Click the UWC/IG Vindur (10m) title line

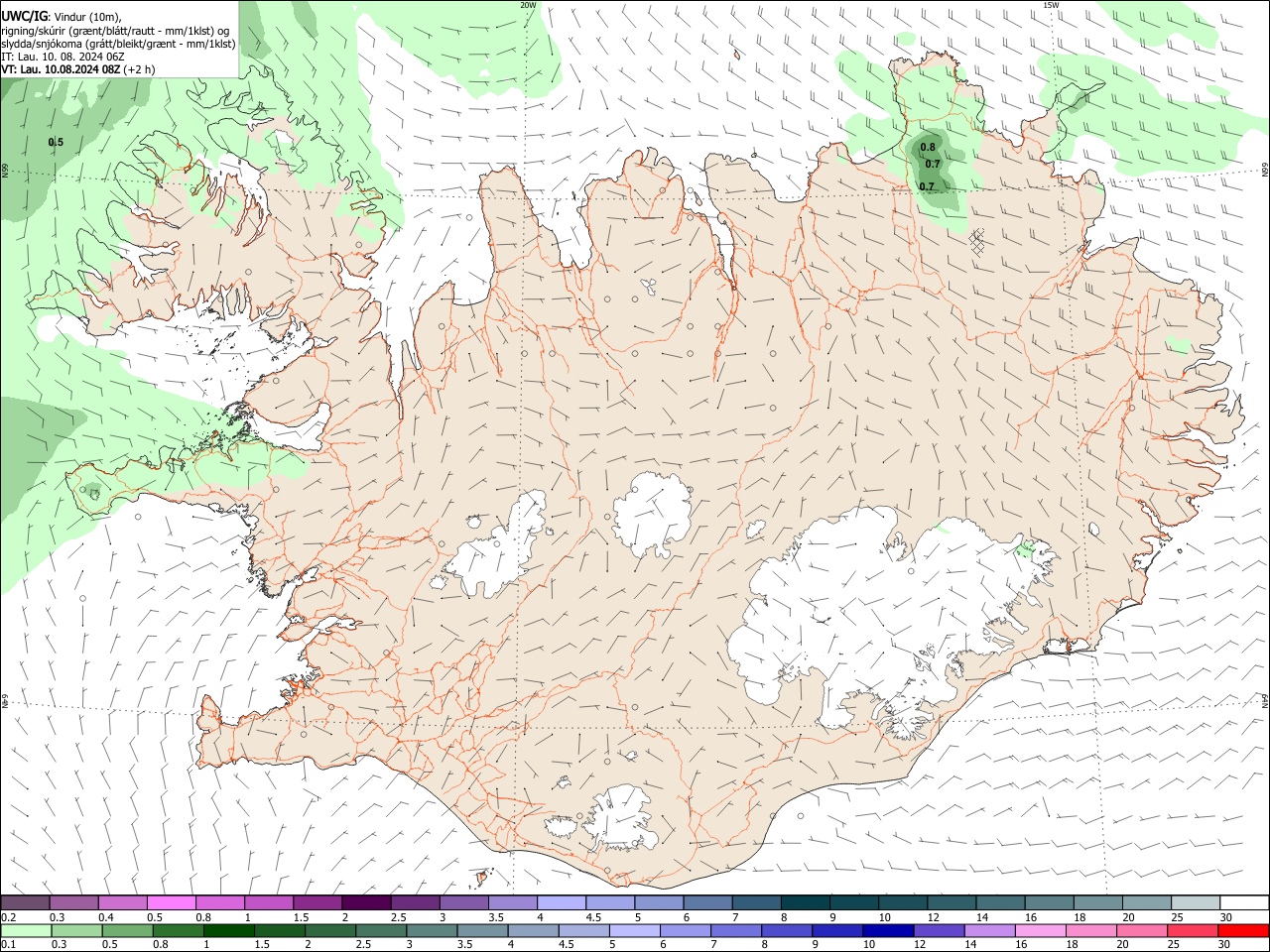pyautogui.click(x=62, y=16)
